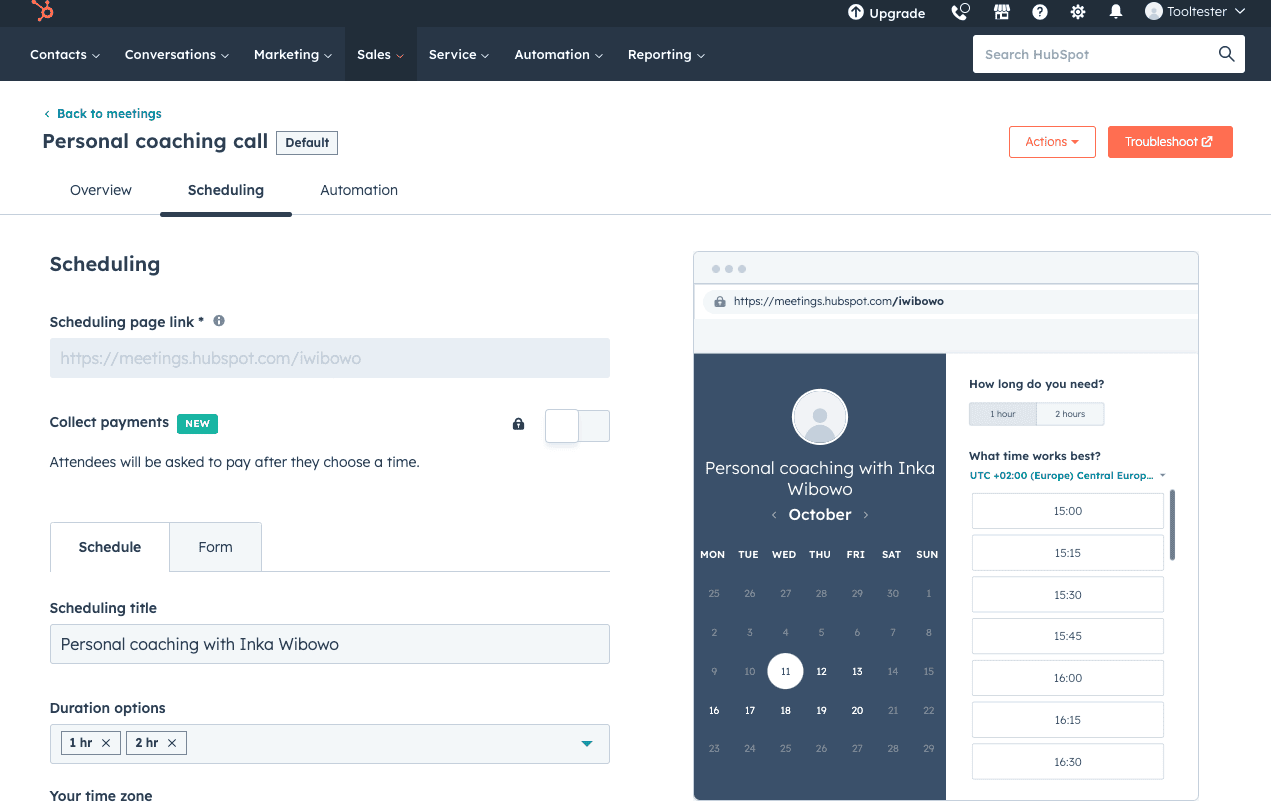The image size is (1271, 810).
Task: Click the HubSpot sprocket logo
Action: click(42, 11)
